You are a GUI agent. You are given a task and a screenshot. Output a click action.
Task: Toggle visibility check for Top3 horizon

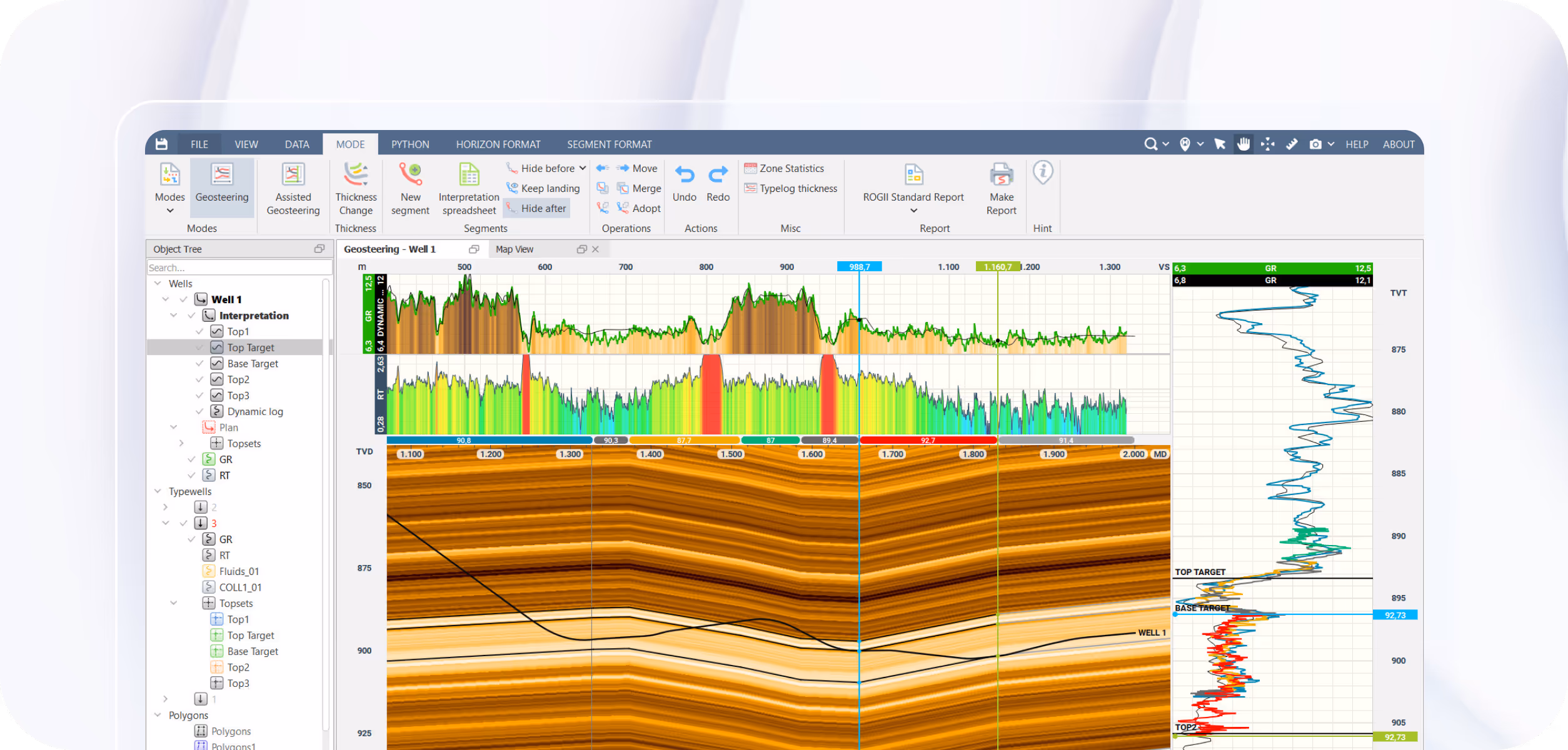click(199, 395)
